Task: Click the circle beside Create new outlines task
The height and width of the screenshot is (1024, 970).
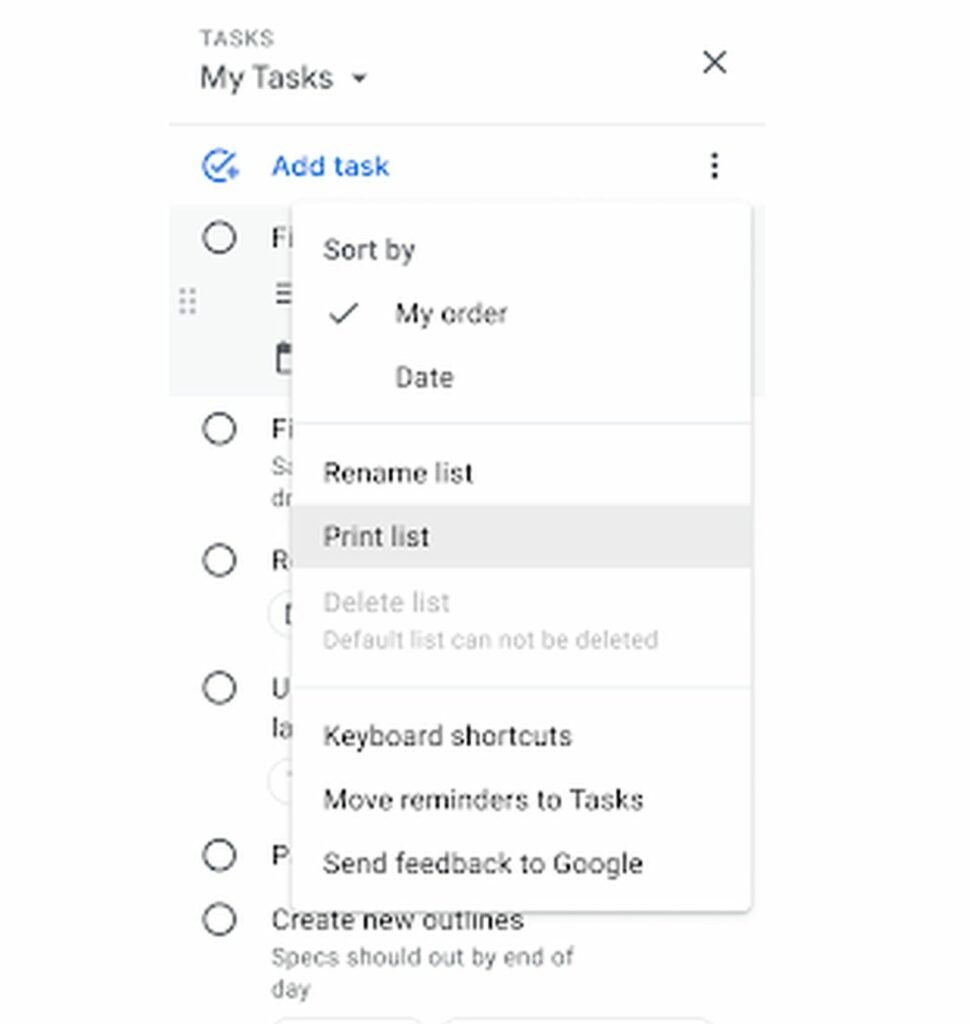Action: click(218, 921)
